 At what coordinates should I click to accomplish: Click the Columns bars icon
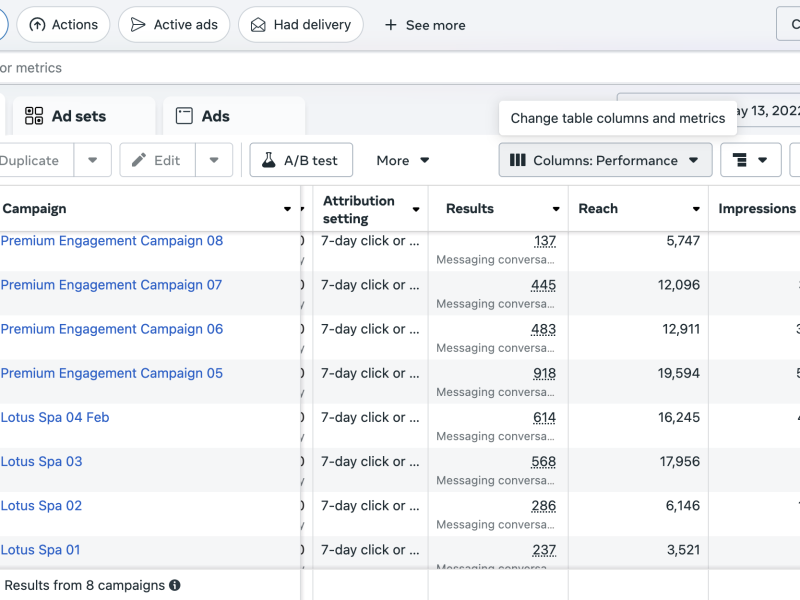pyautogui.click(x=518, y=160)
